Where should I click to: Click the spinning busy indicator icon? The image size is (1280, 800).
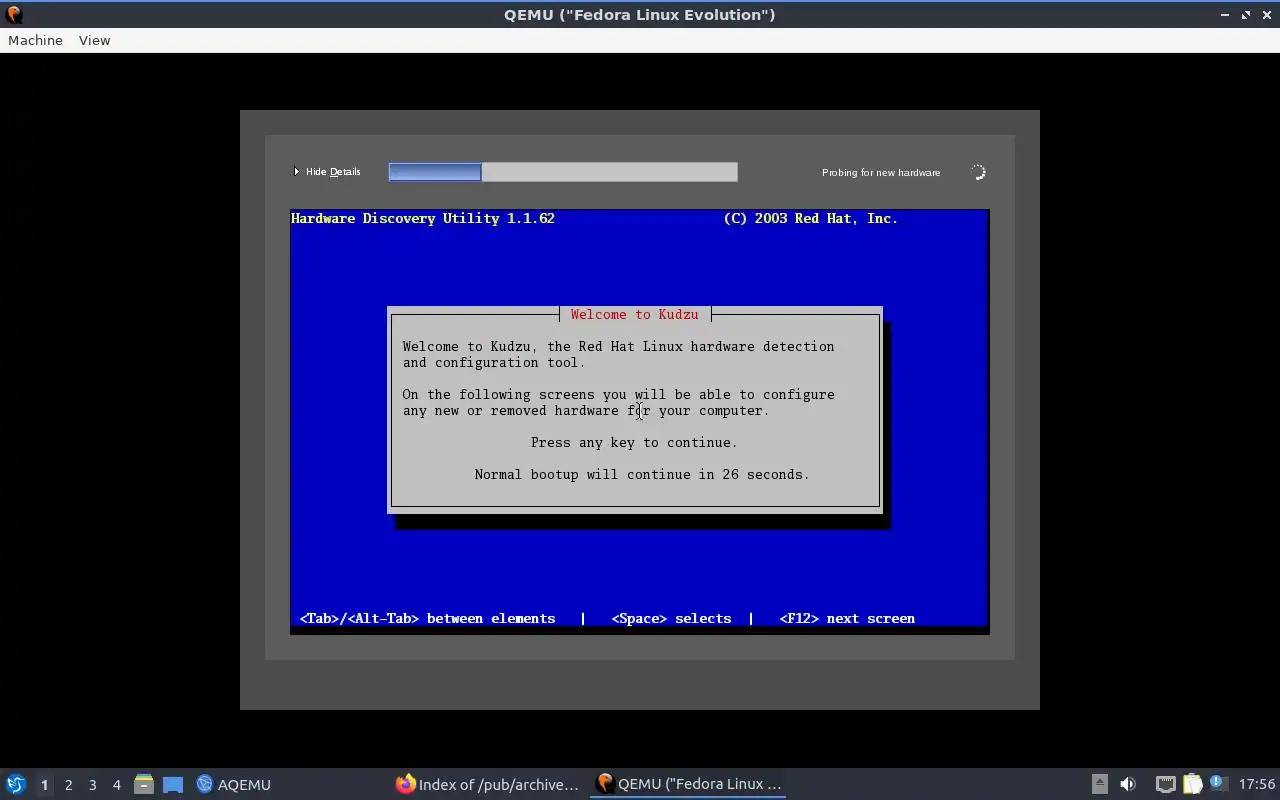pyautogui.click(x=978, y=172)
